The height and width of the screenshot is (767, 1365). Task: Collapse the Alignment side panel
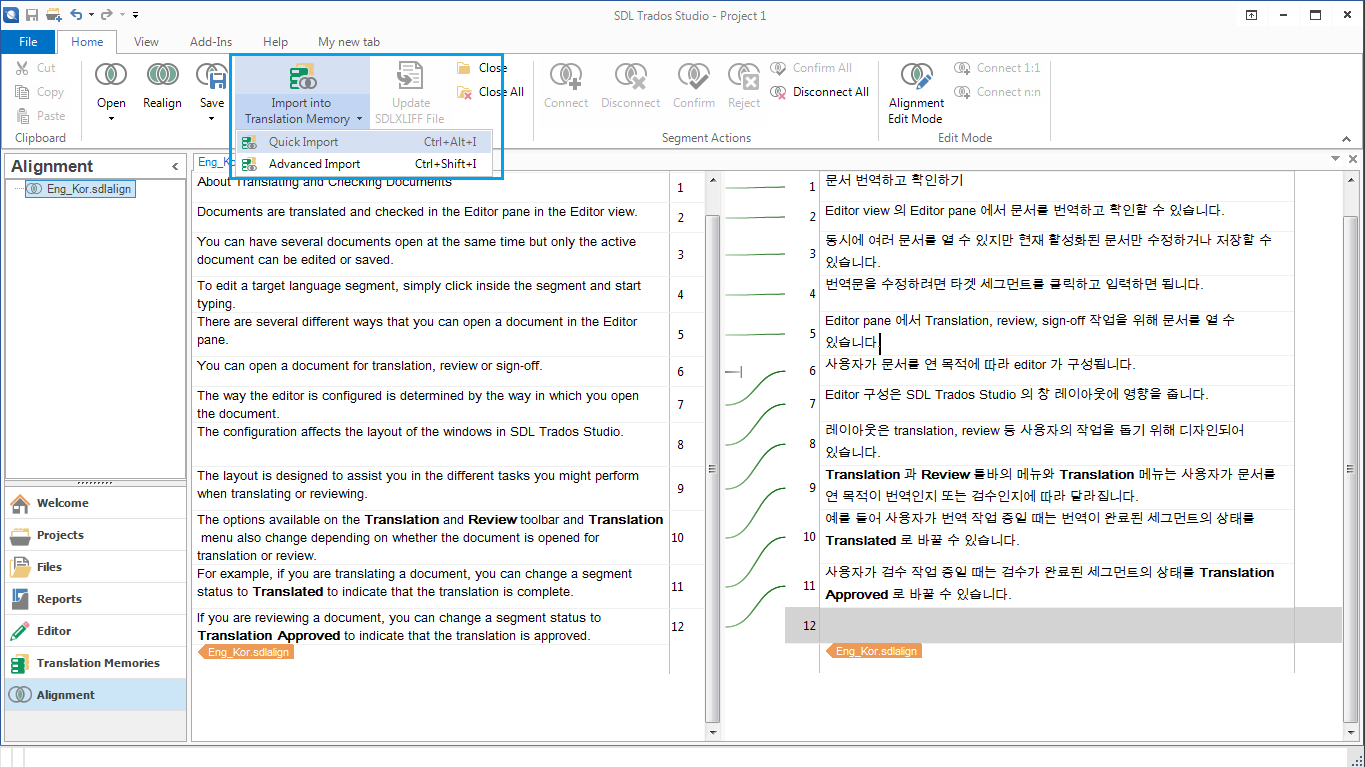click(175, 166)
